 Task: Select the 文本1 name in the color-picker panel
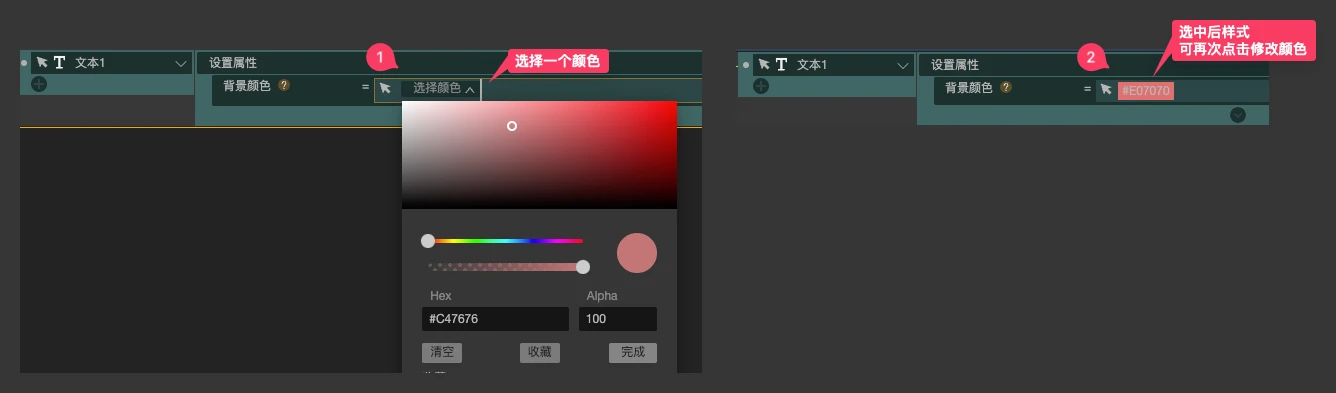[90, 63]
